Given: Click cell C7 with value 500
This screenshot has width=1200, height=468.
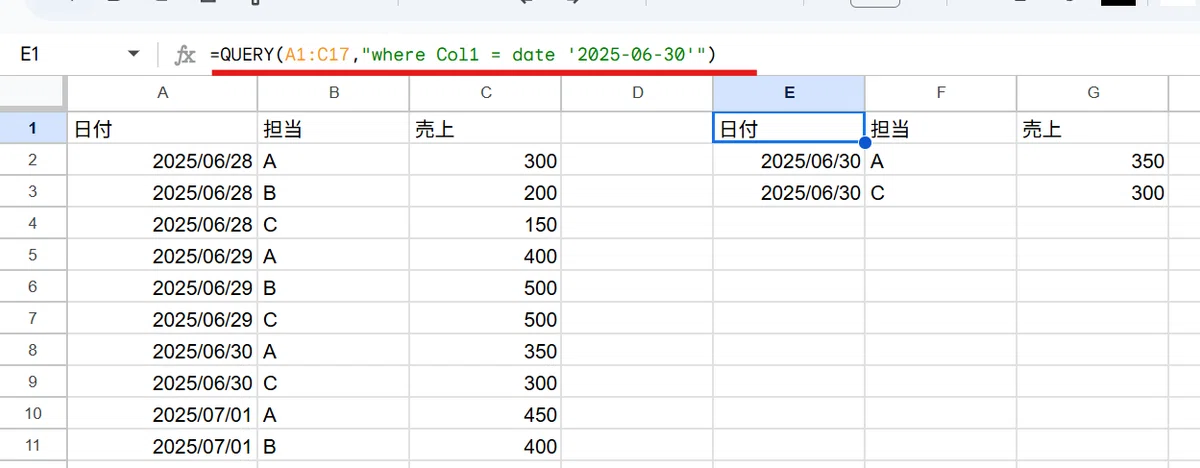Looking at the screenshot, I should 485,320.
